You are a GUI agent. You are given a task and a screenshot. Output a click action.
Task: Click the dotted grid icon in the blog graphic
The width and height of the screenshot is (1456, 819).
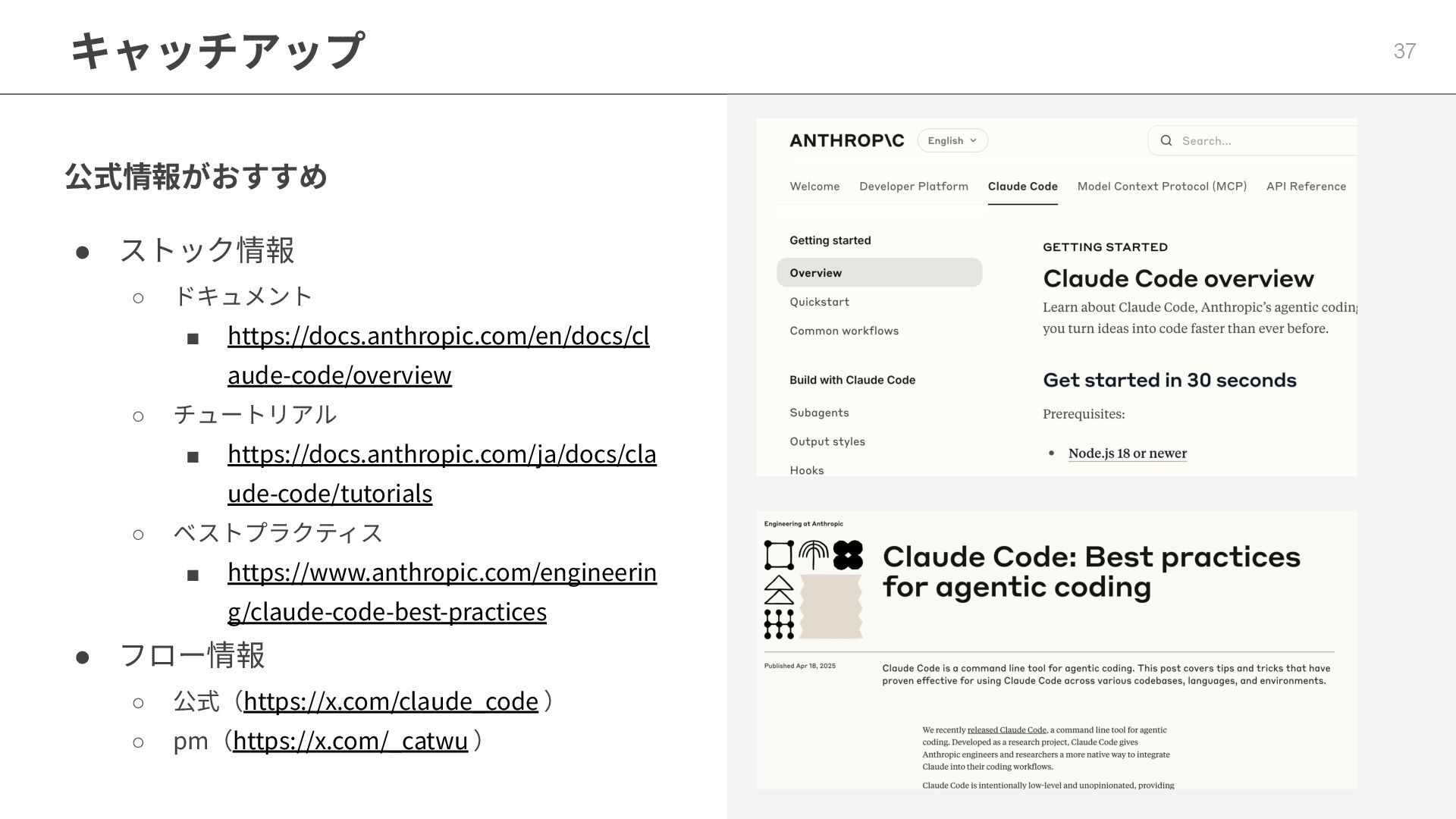pos(779,624)
